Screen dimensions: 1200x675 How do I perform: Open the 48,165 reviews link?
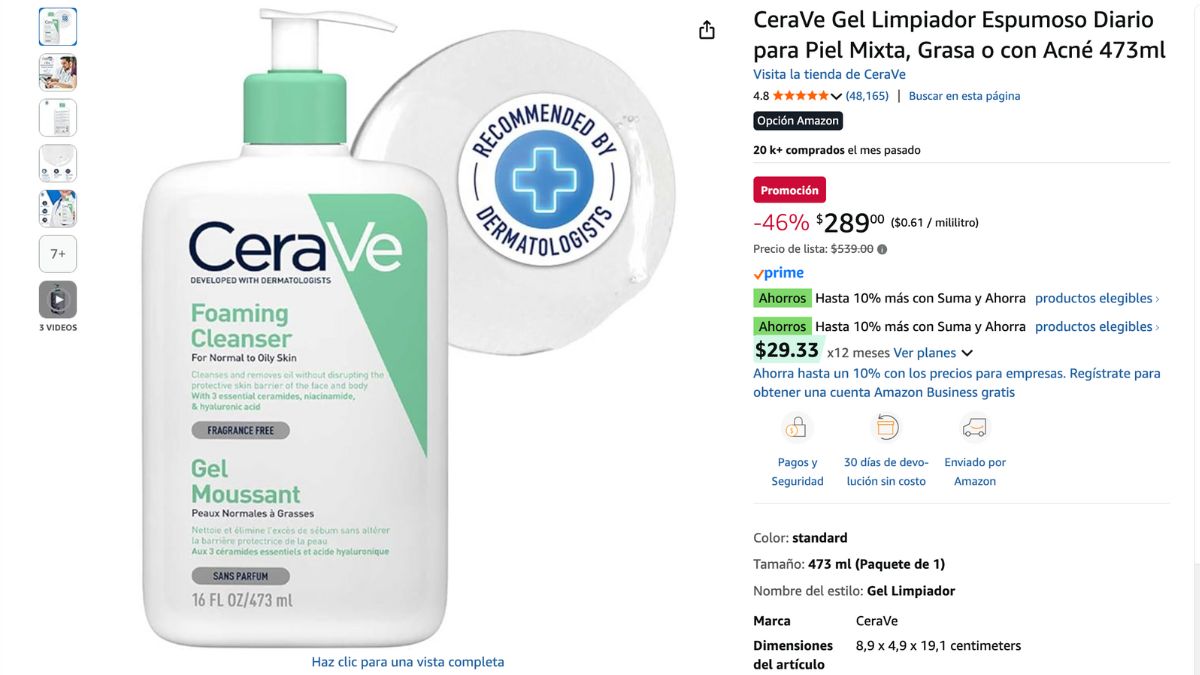click(x=867, y=96)
